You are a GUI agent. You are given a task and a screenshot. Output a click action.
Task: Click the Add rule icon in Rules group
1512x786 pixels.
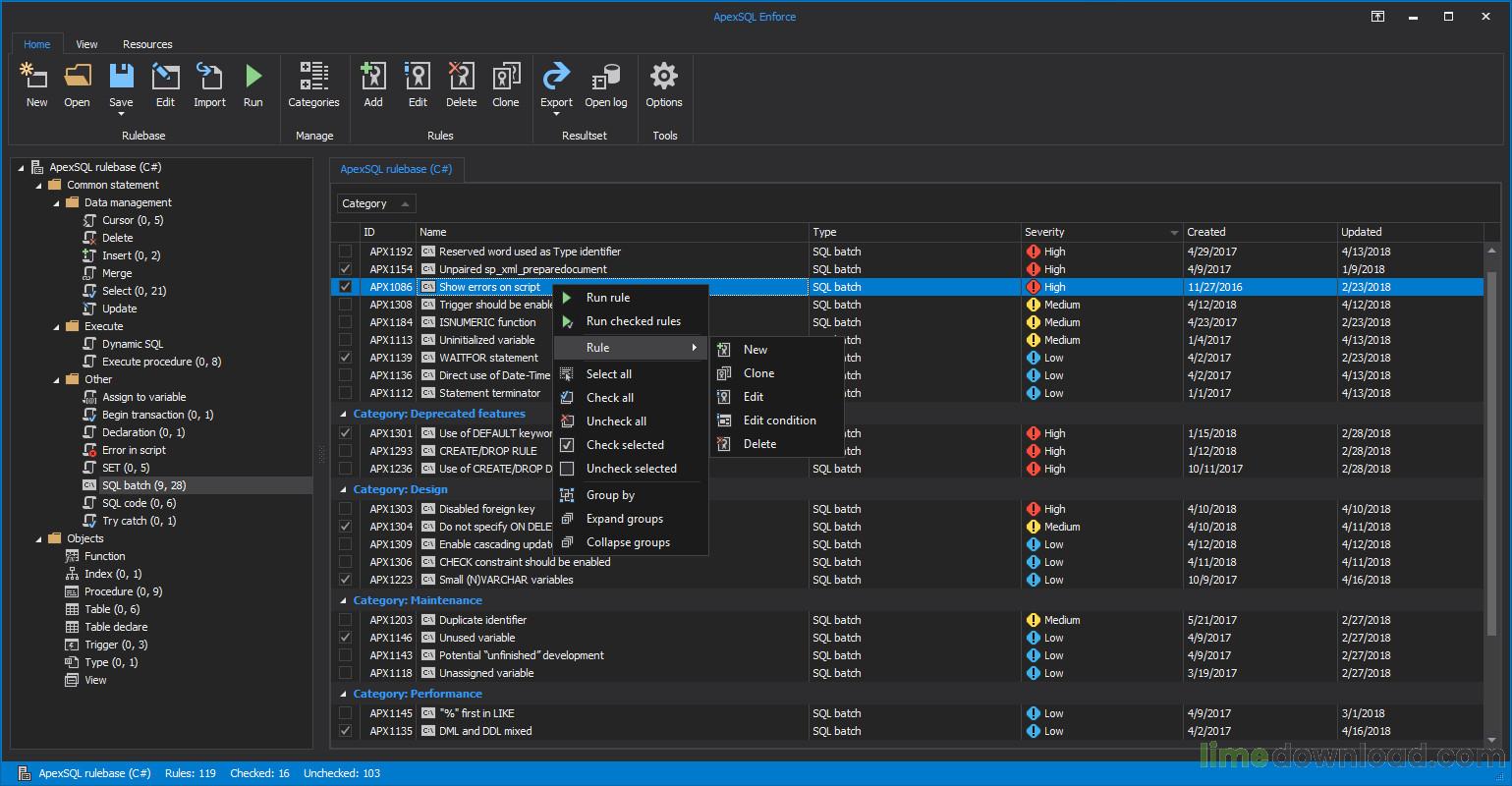pos(373,78)
